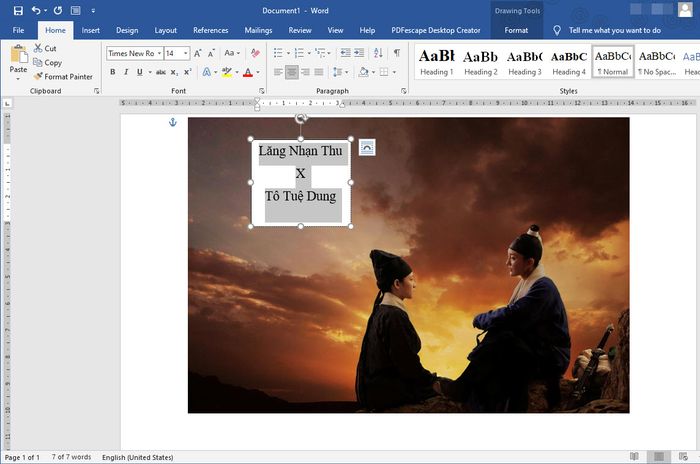Align text to the left

click(x=278, y=72)
